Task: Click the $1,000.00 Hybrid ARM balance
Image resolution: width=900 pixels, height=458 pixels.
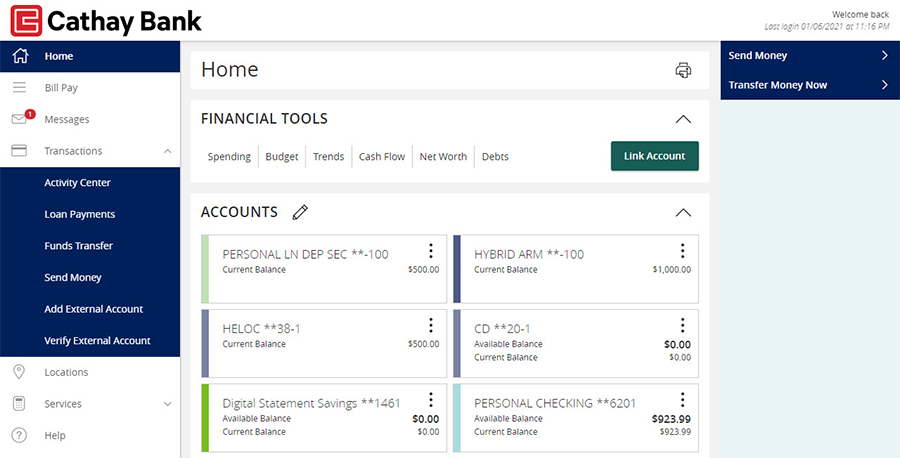Action: pyautogui.click(x=672, y=269)
